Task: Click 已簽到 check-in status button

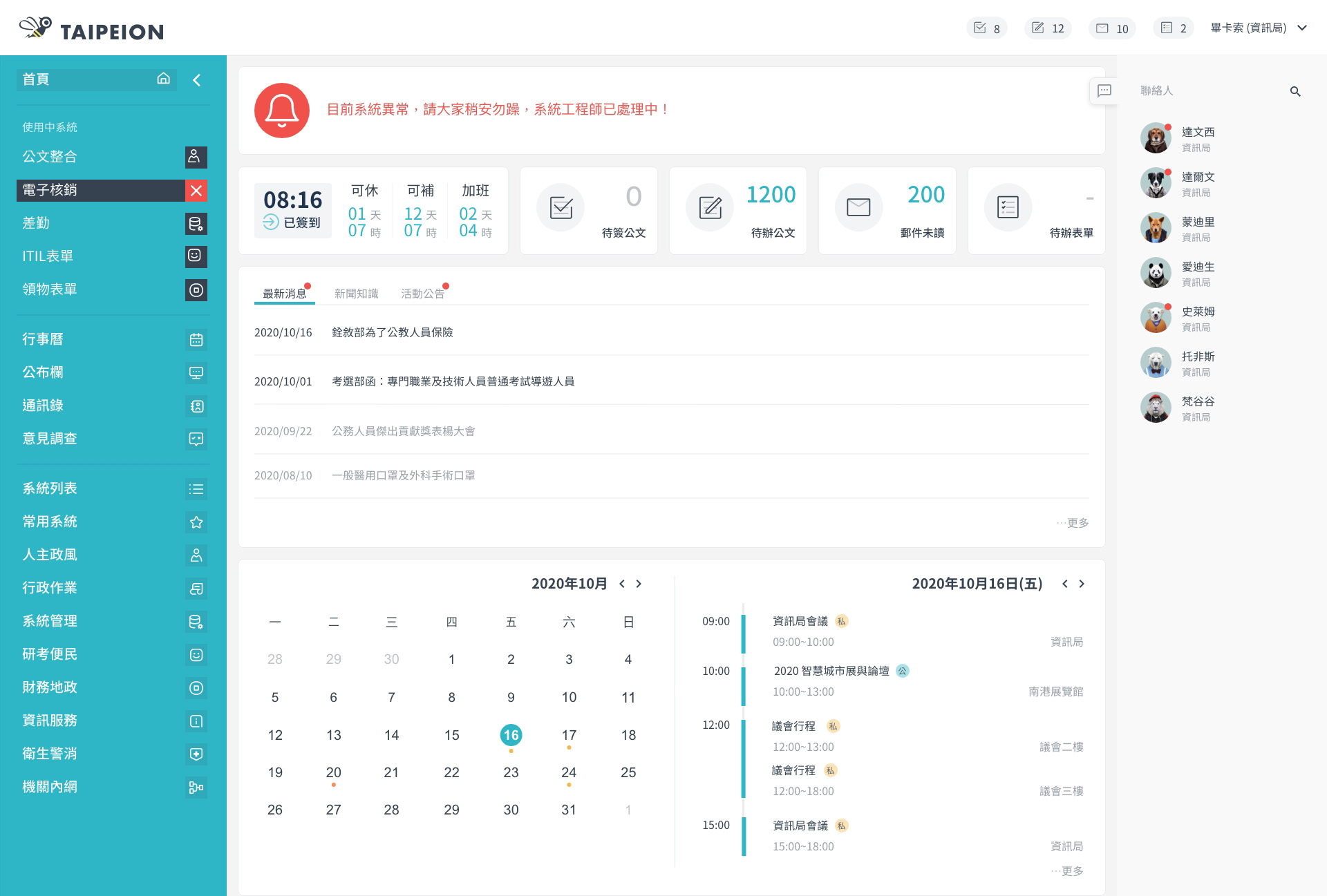Action: click(292, 222)
